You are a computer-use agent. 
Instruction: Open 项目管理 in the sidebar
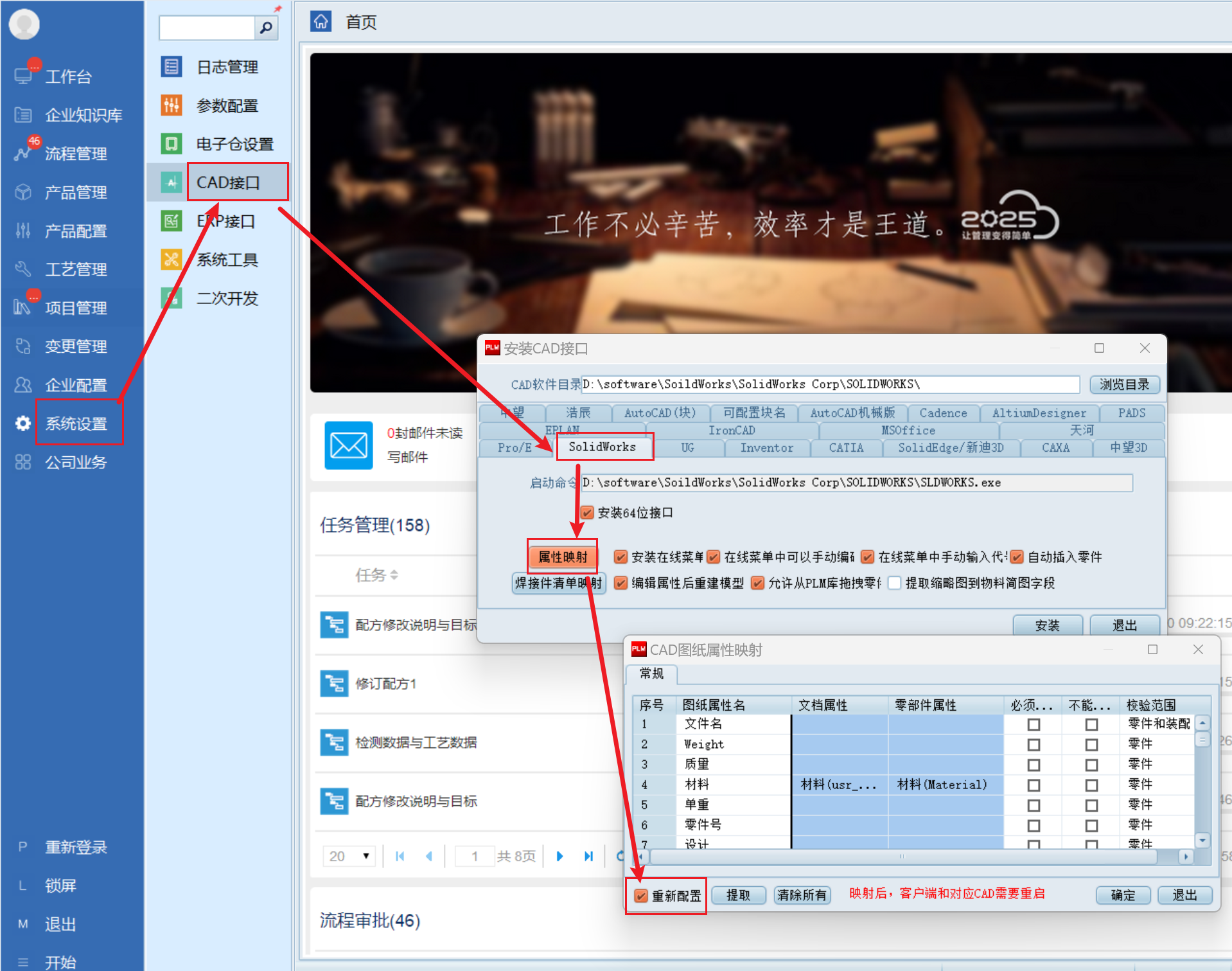pos(75,308)
